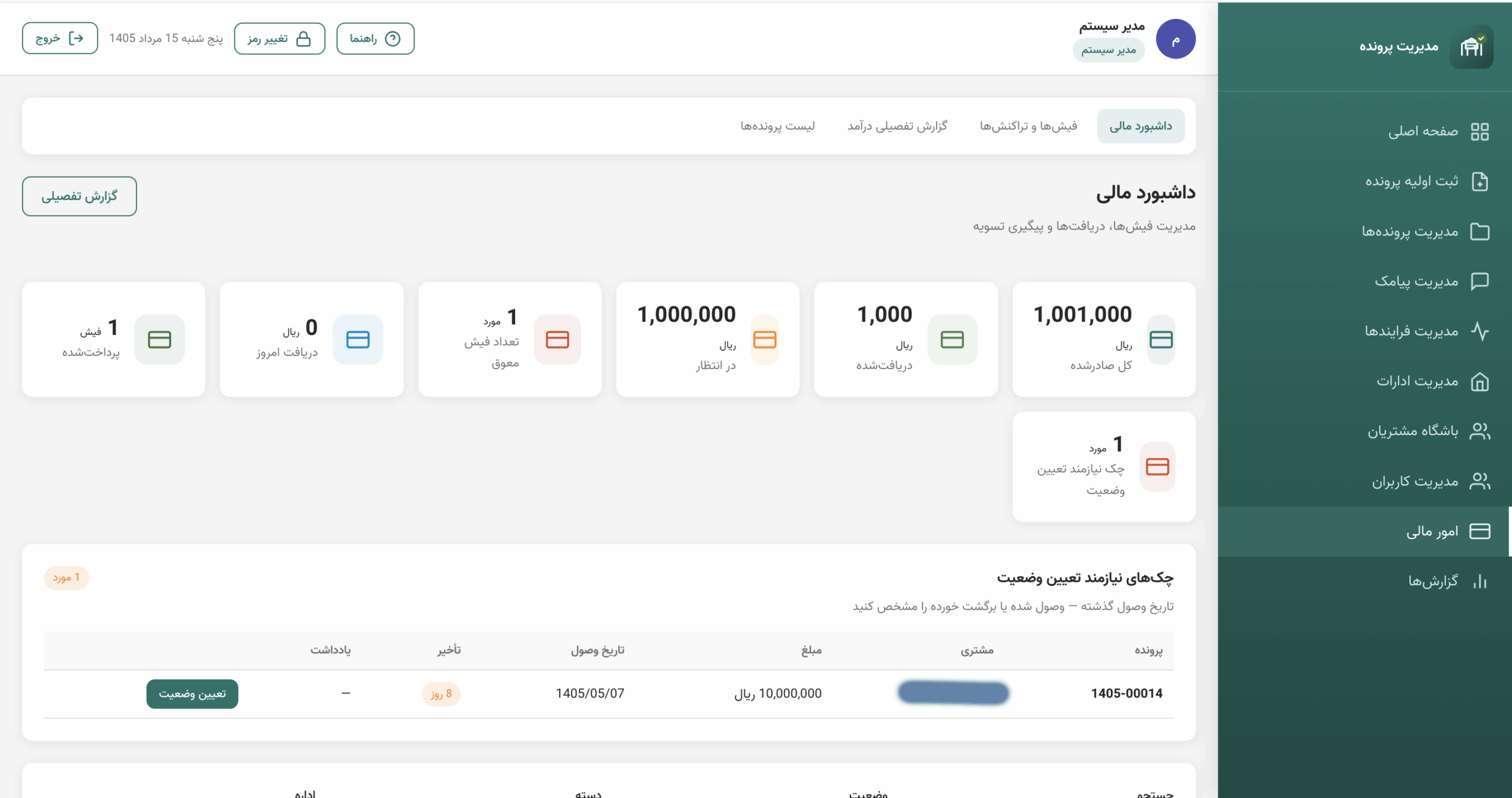Click the پرداخت‌شده card icon

click(159, 340)
